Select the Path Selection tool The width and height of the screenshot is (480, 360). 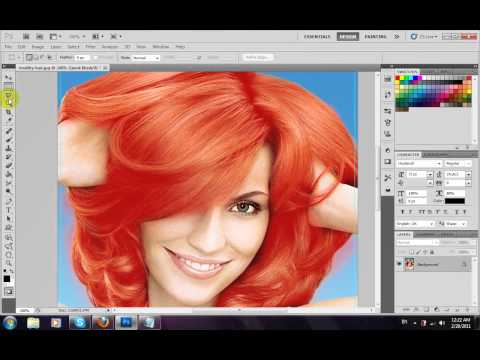click(8, 219)
